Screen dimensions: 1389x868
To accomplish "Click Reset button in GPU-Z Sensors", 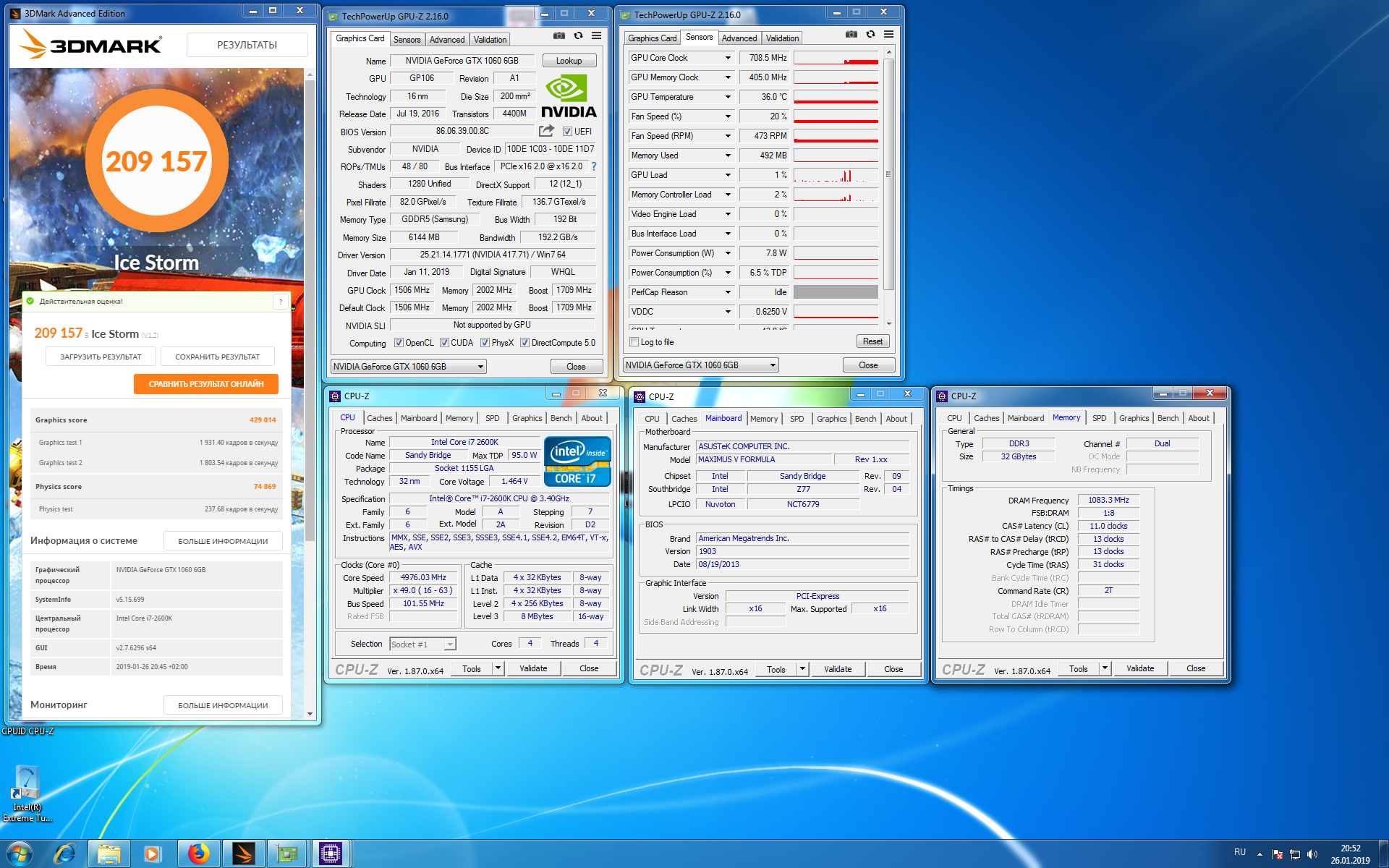I will point(872,341).
